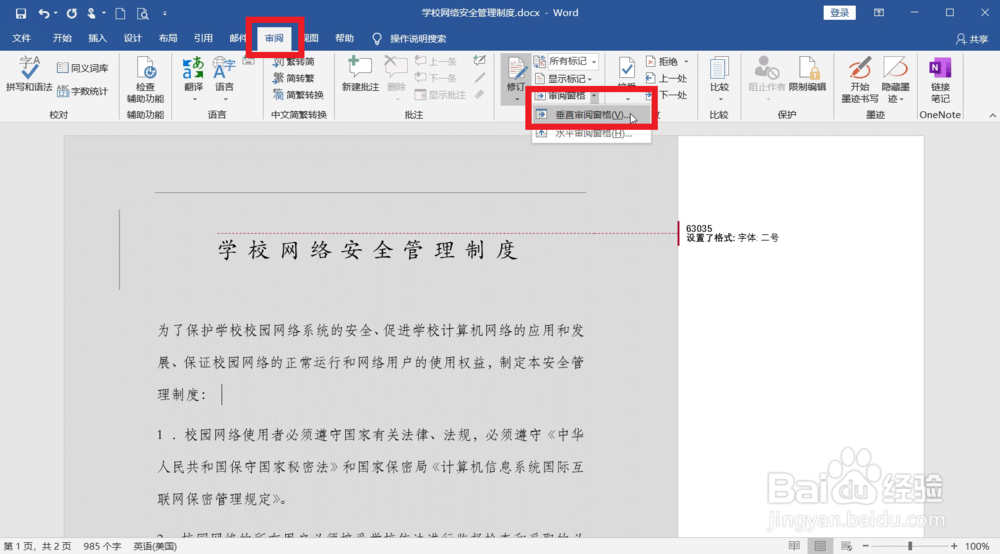Click 英语(美国) language in status bar
This screenshot has height=554, width=1000.
[155, 547]
